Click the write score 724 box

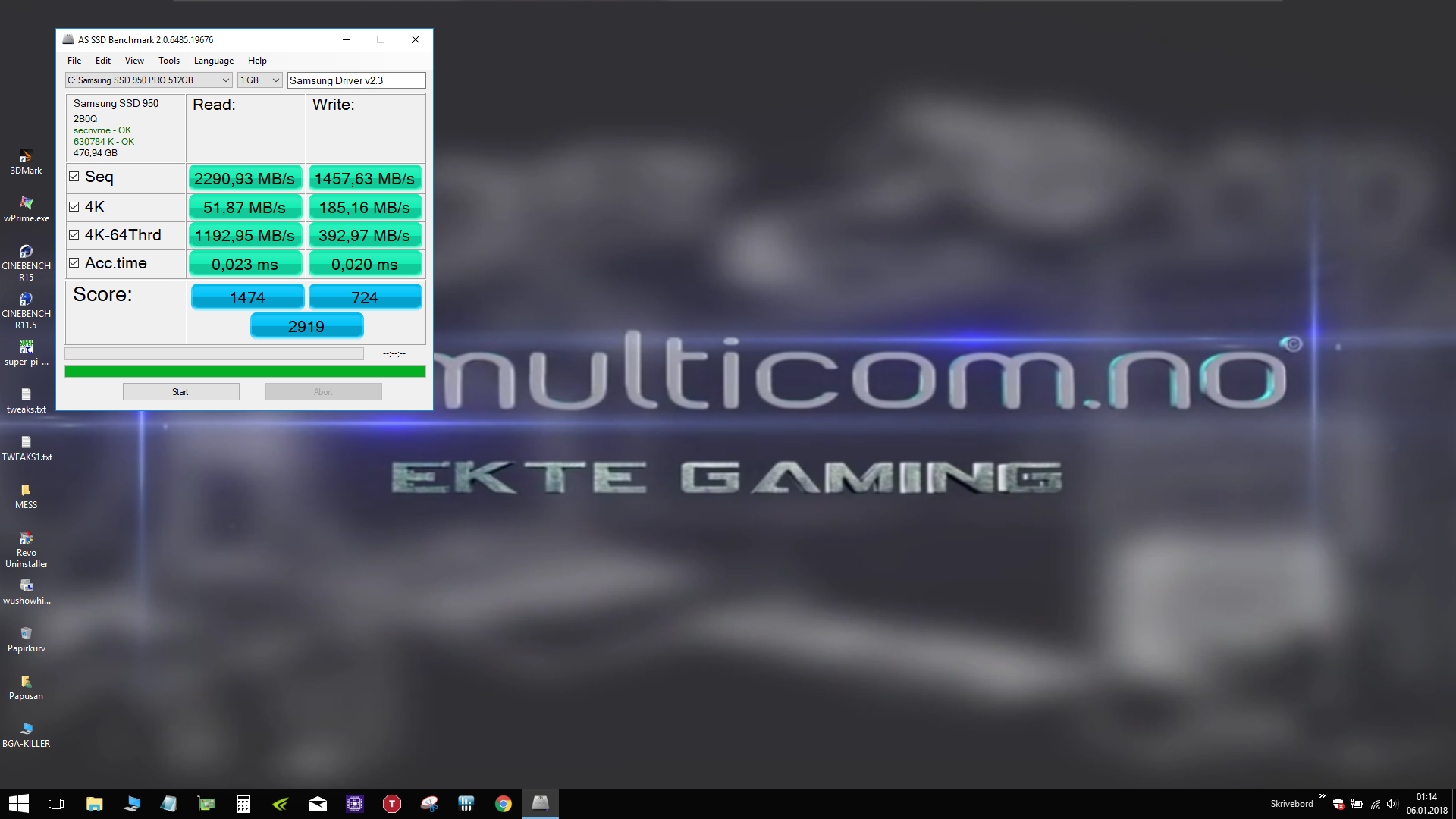[365, 297]
